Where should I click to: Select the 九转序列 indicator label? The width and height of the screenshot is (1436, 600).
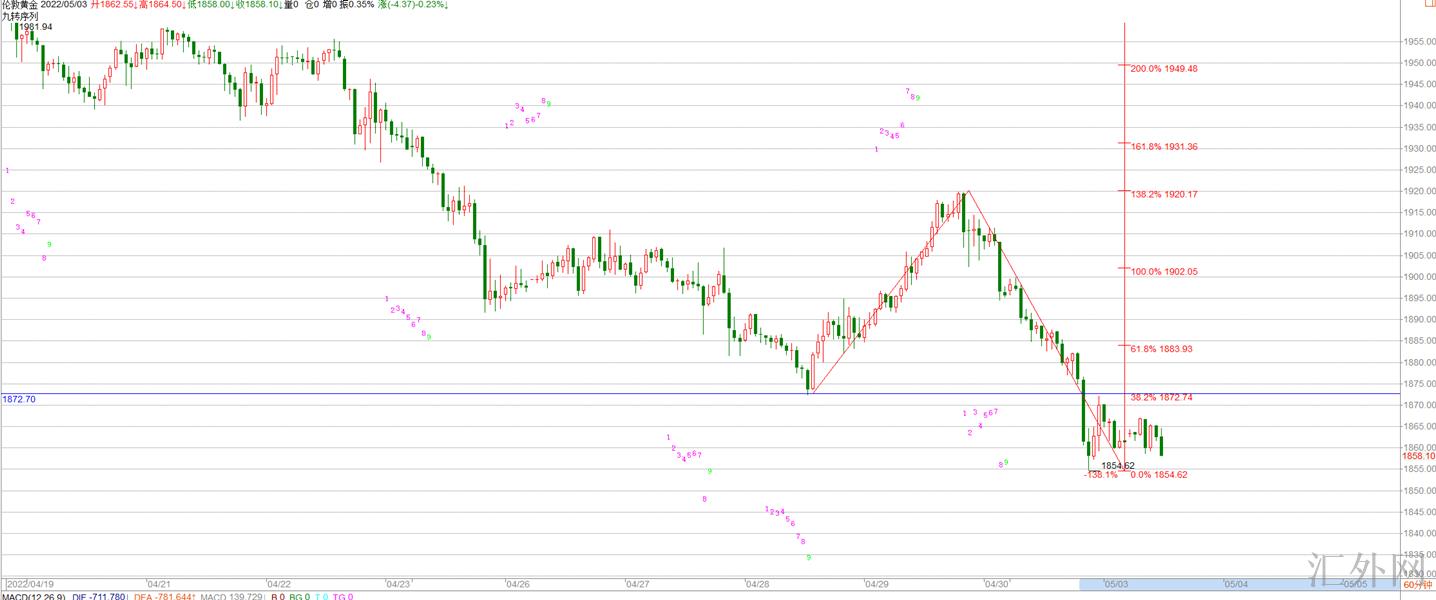point(19,16)
